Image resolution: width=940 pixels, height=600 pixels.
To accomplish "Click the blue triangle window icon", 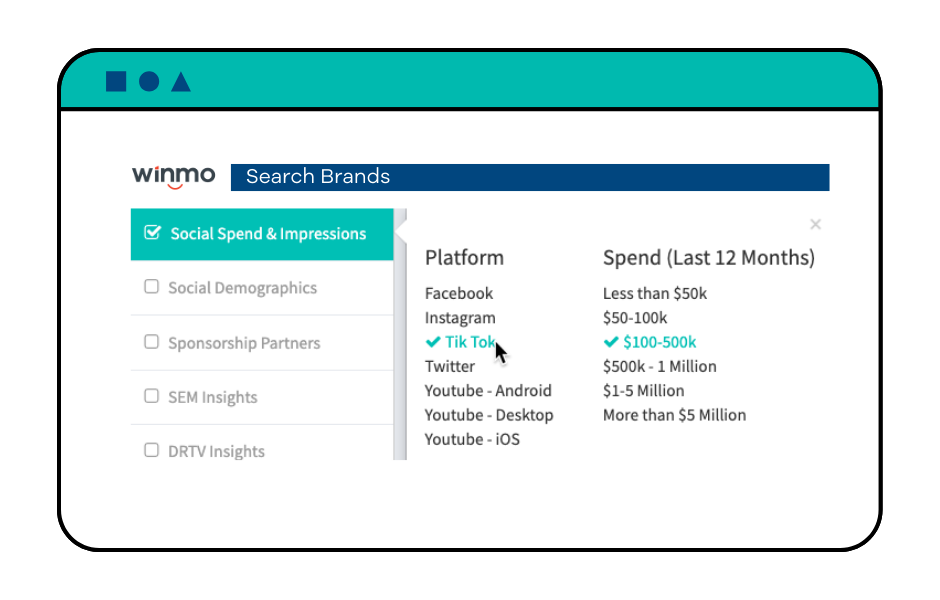I will coord(180,82).
